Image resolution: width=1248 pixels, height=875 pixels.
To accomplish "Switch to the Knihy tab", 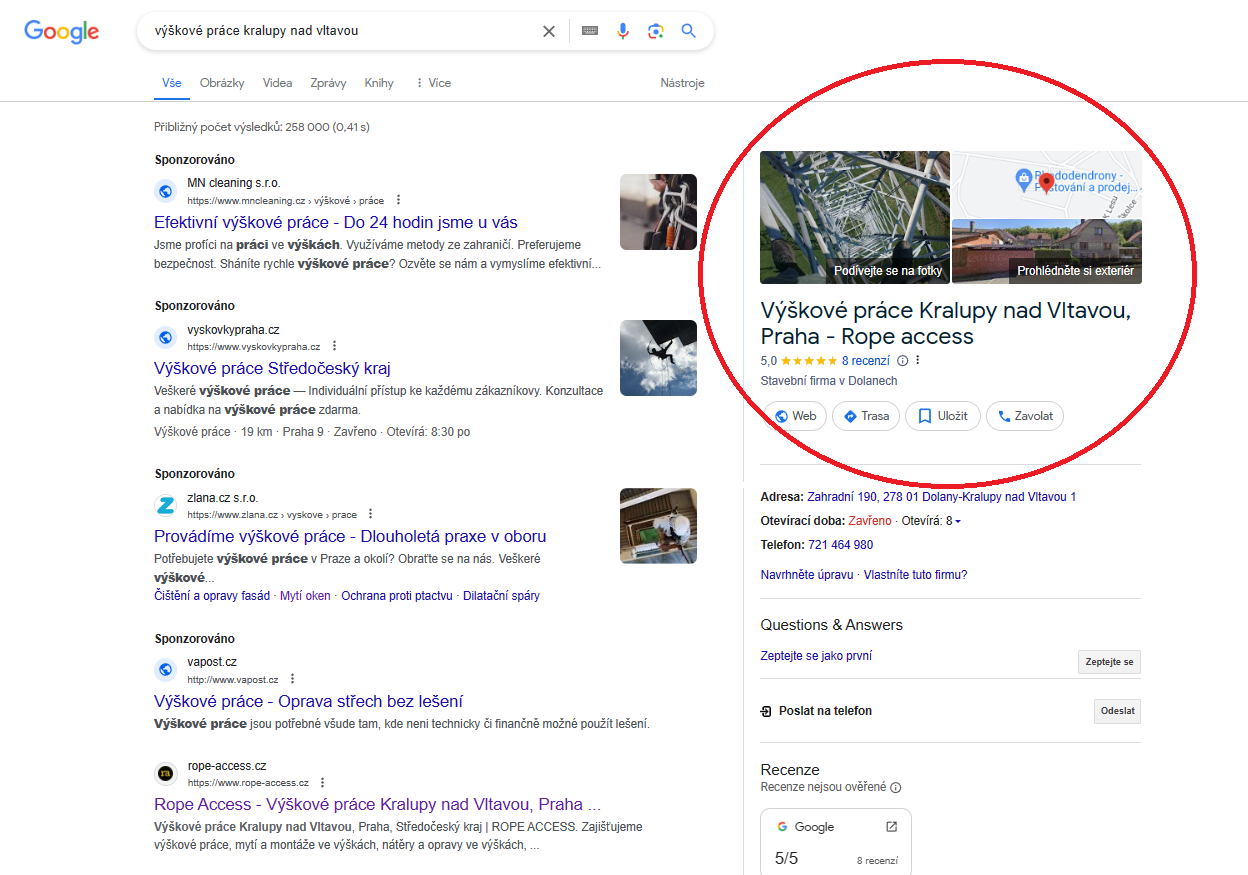I will 379,83.
